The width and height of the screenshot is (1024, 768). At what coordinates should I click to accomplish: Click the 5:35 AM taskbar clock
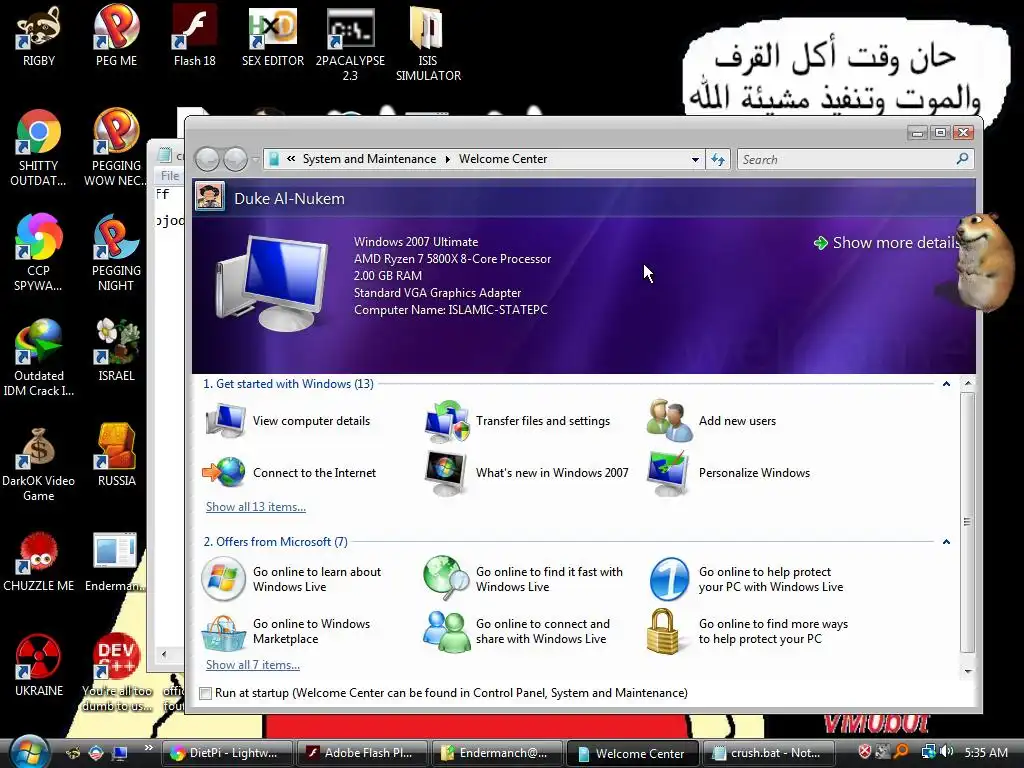(986, 752)
